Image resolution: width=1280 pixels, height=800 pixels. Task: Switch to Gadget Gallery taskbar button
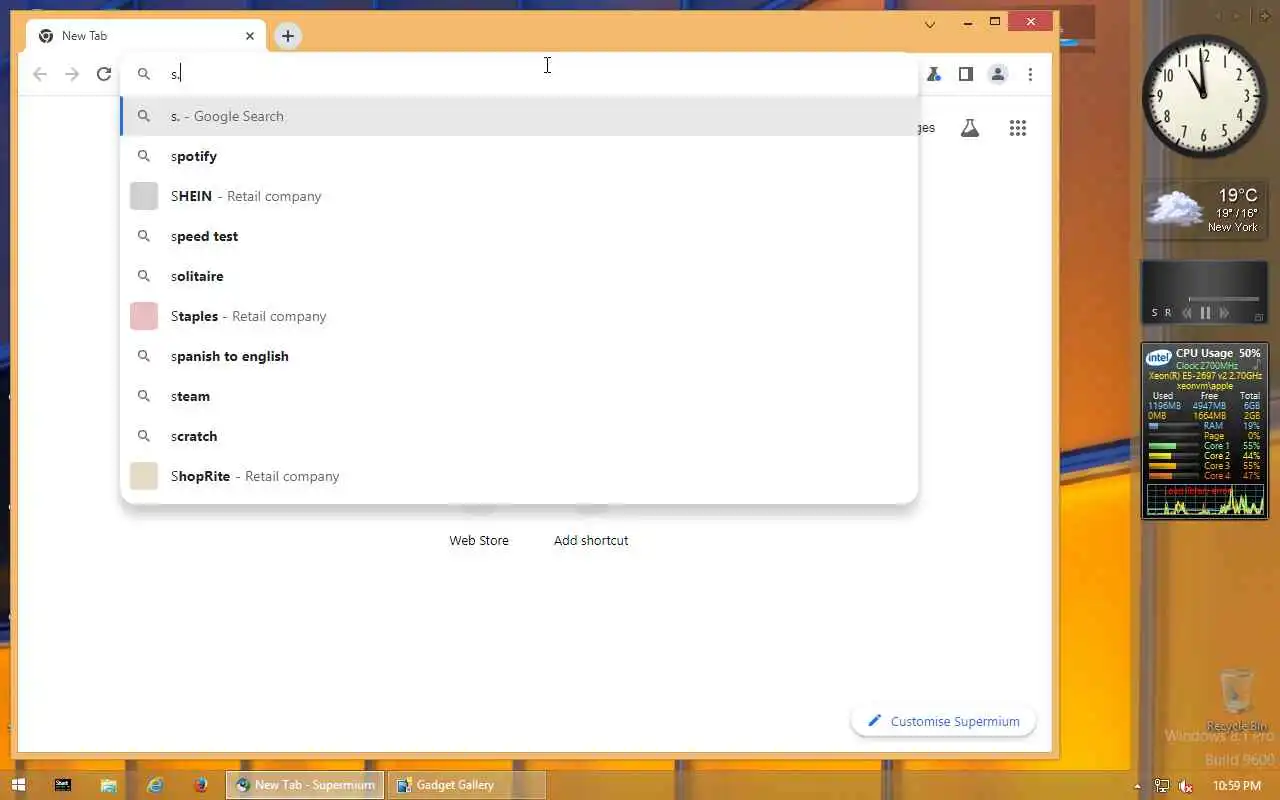point(468,785)
